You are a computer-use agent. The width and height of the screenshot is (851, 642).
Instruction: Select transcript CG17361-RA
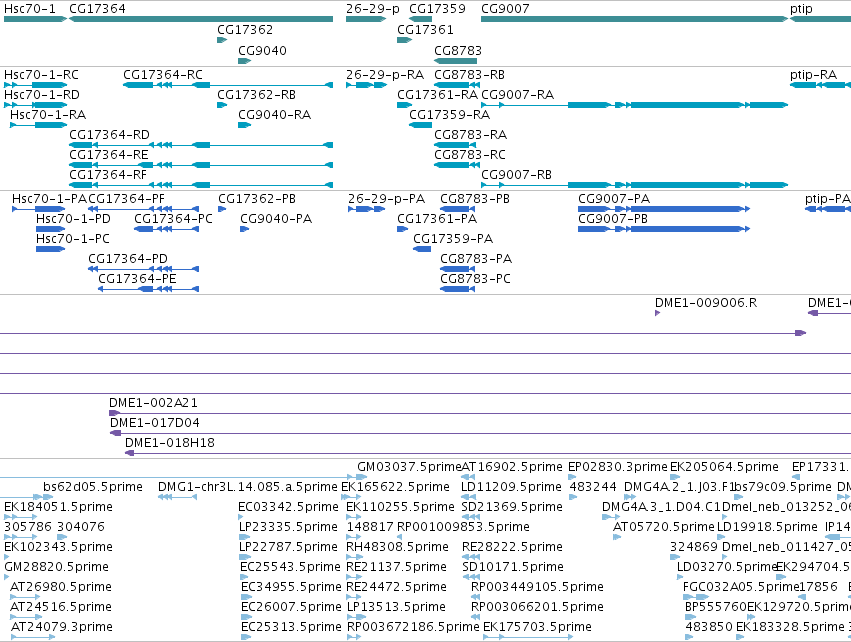pyautogui.click(x=405, y=105)
